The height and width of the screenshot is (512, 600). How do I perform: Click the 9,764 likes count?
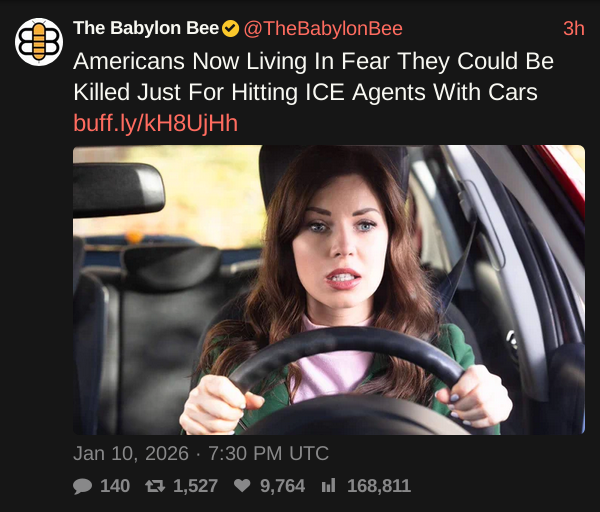[282, 486]
